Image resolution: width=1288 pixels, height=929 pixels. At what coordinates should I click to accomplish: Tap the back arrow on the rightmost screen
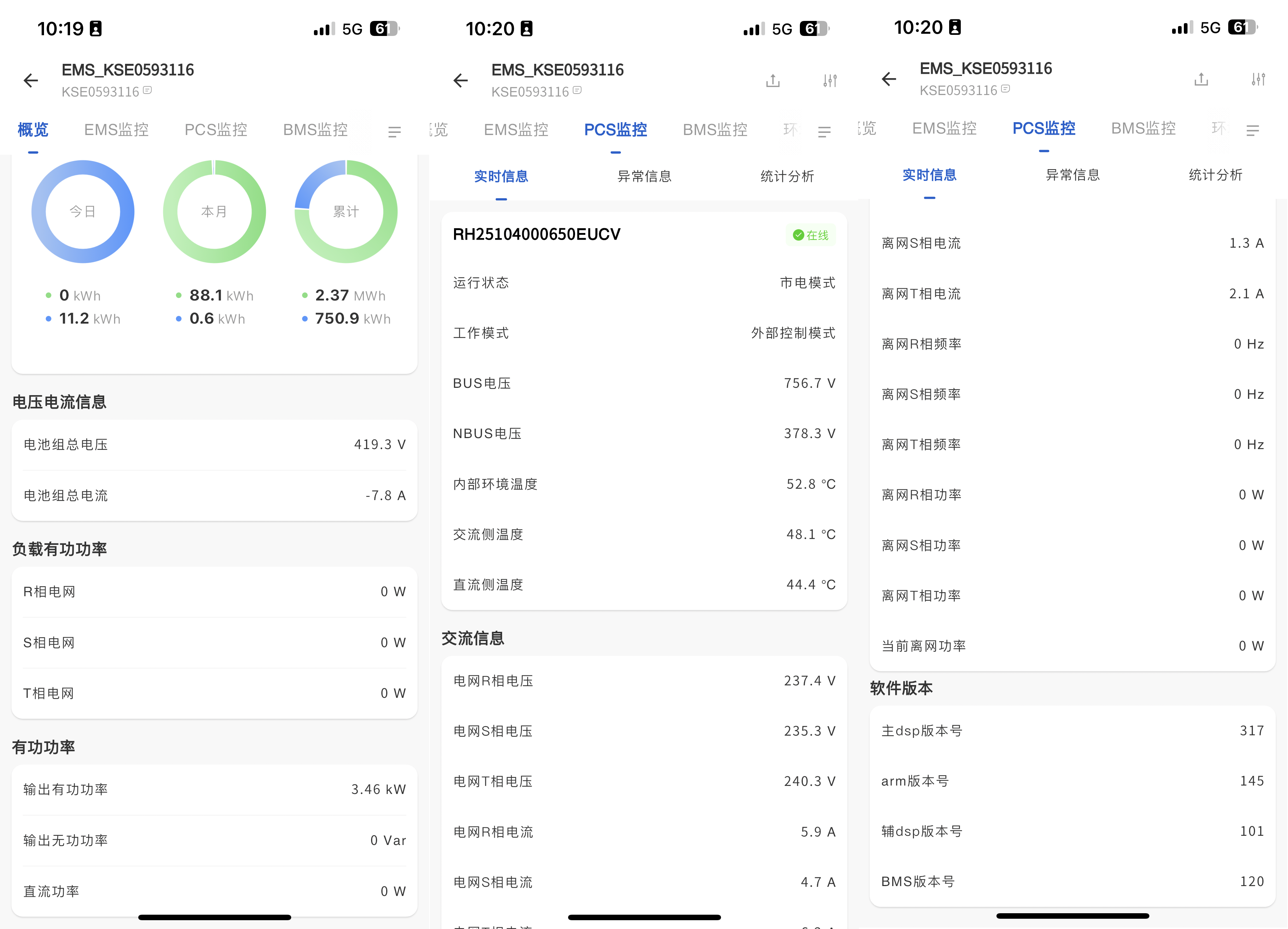[x=889, y=80]
